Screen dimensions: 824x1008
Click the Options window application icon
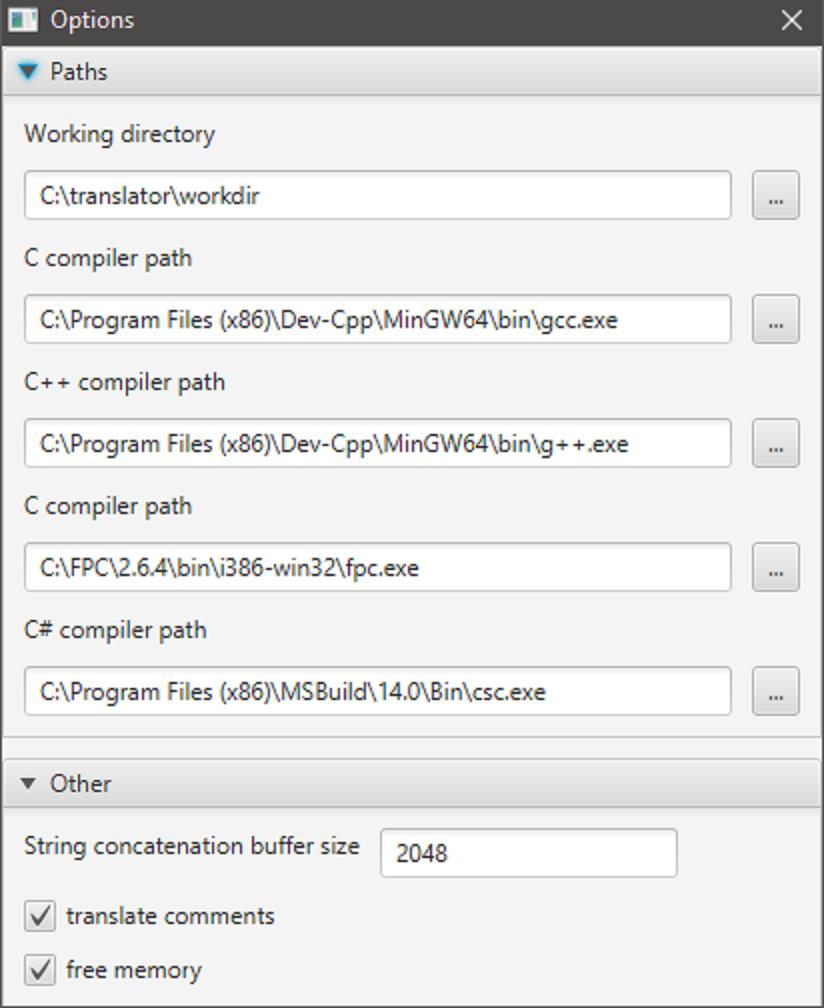(22, 20)
